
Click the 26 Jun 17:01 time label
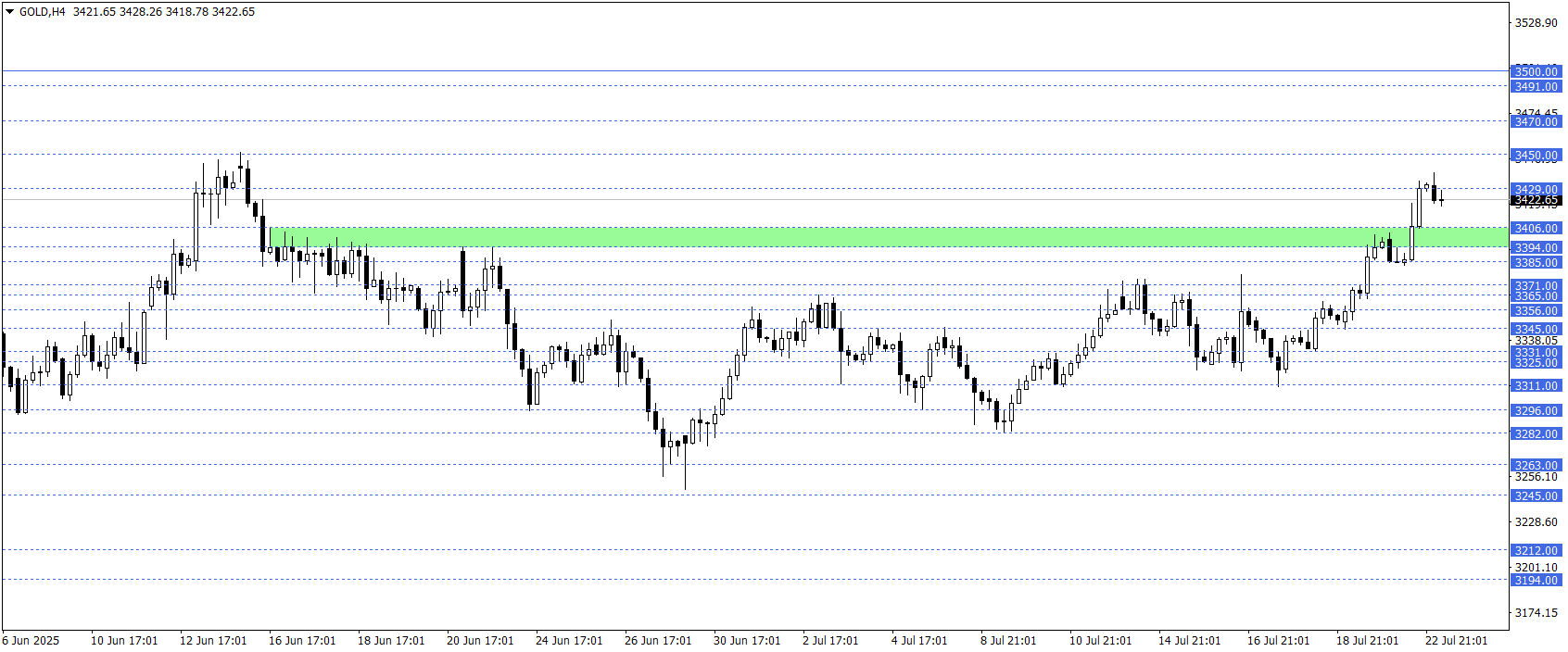coord(658,641)
